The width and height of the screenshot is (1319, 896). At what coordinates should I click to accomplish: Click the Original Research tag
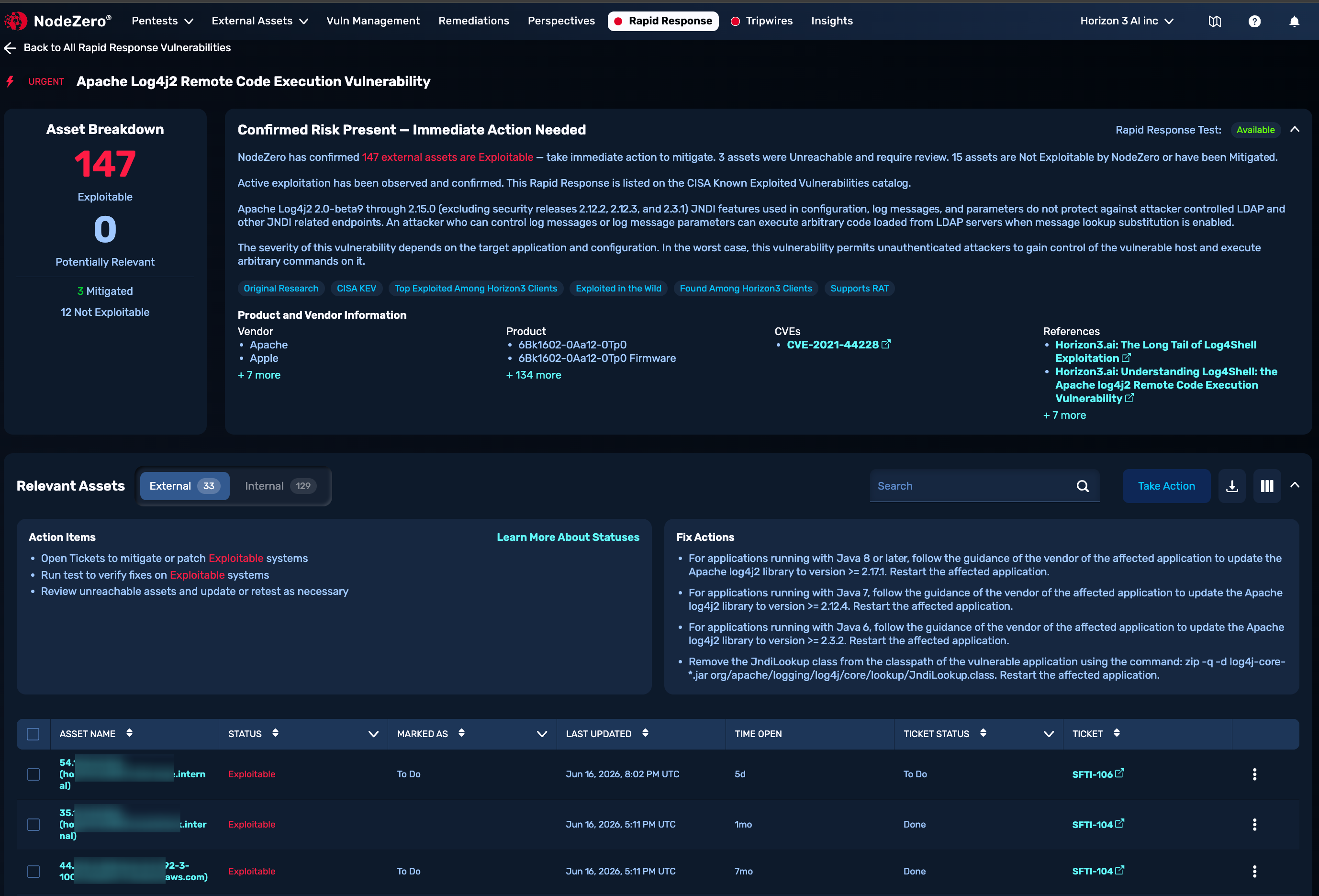pos(281,288)
